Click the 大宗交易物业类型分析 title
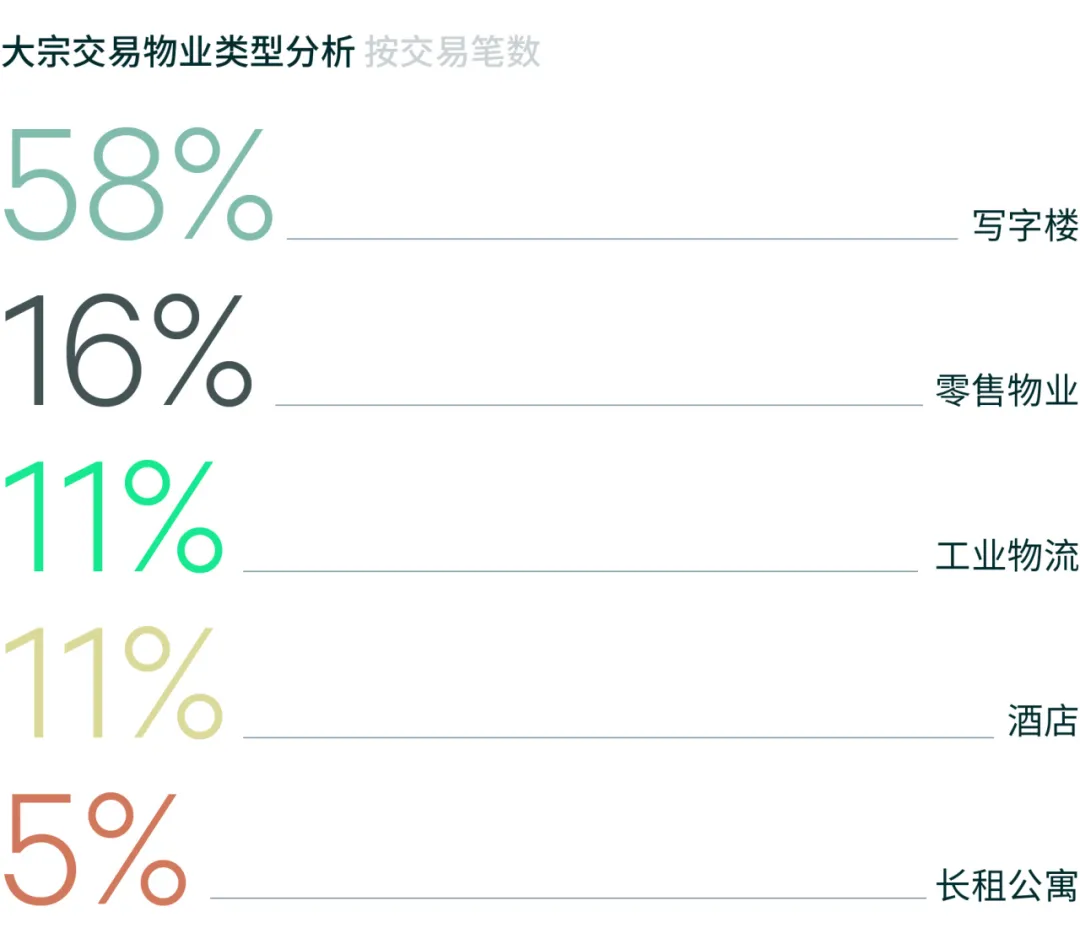Screen dimensions: 1080x927 click(178, 52)
